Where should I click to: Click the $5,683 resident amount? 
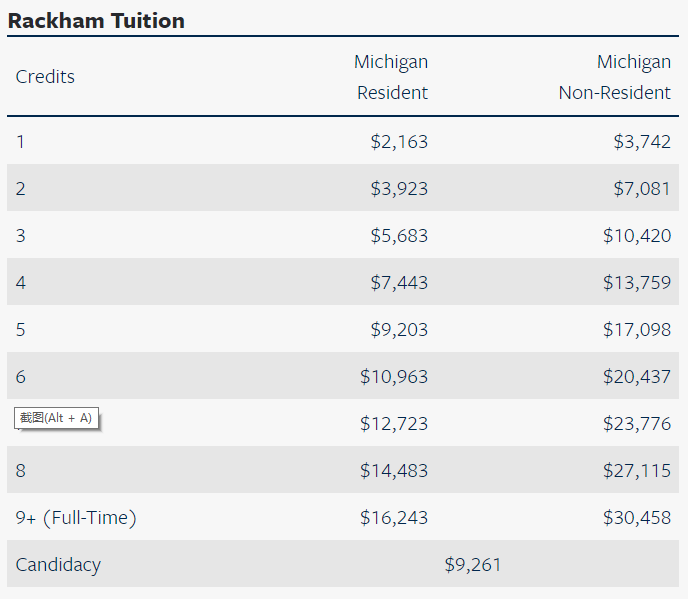coord(399,236)
